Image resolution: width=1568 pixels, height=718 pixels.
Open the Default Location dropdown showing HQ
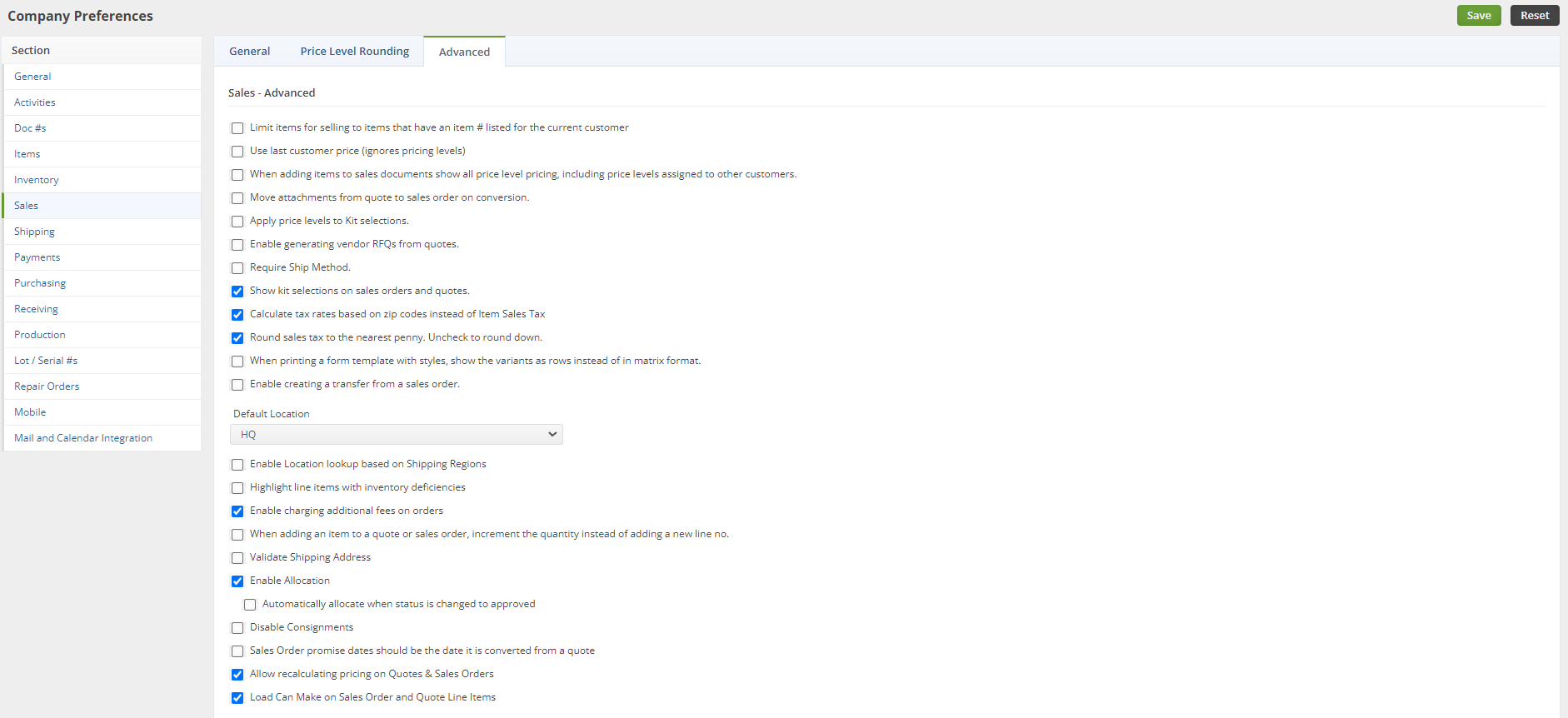pos(397,435)
